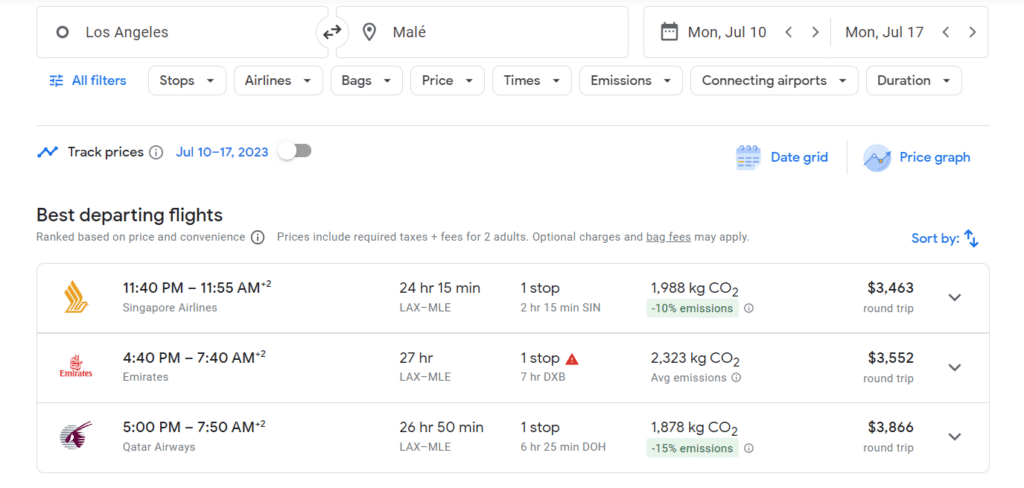1024x488 pixels.
Task: Click the 7 hr DXB layover text
Action: 543,377
